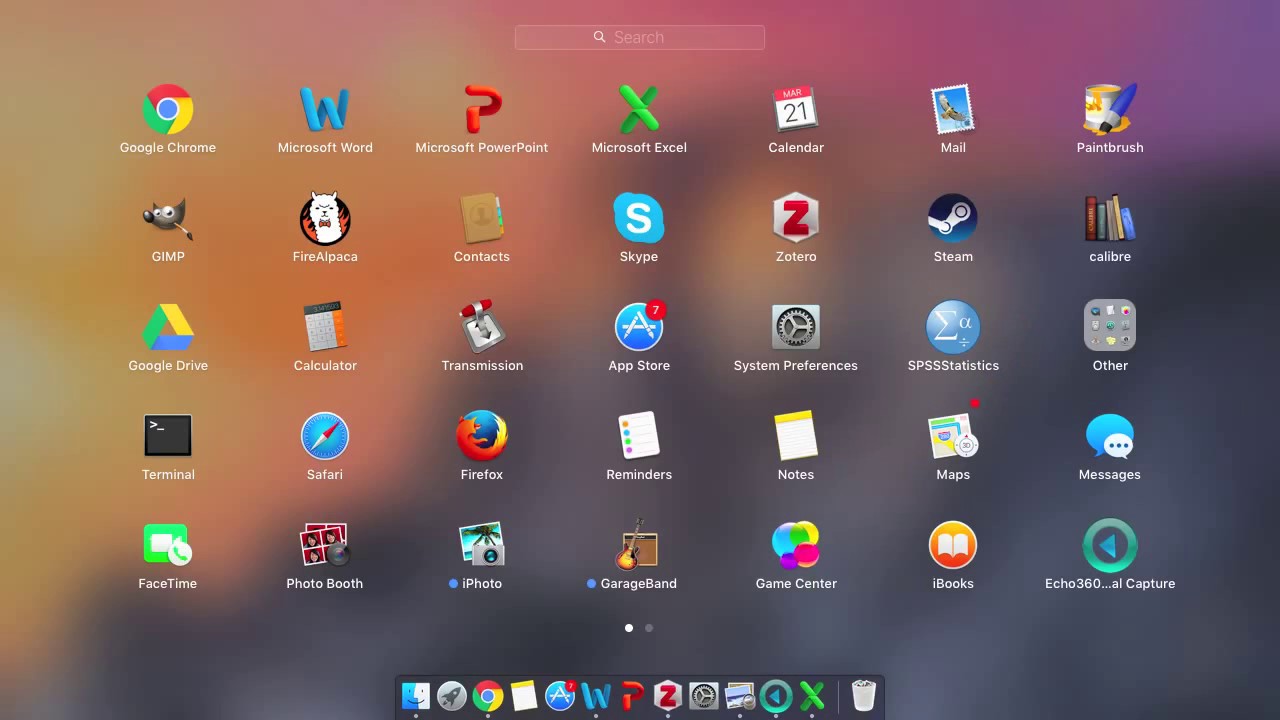Click the Launchpad rocket icon in the Dock

[x=452, y=695]
